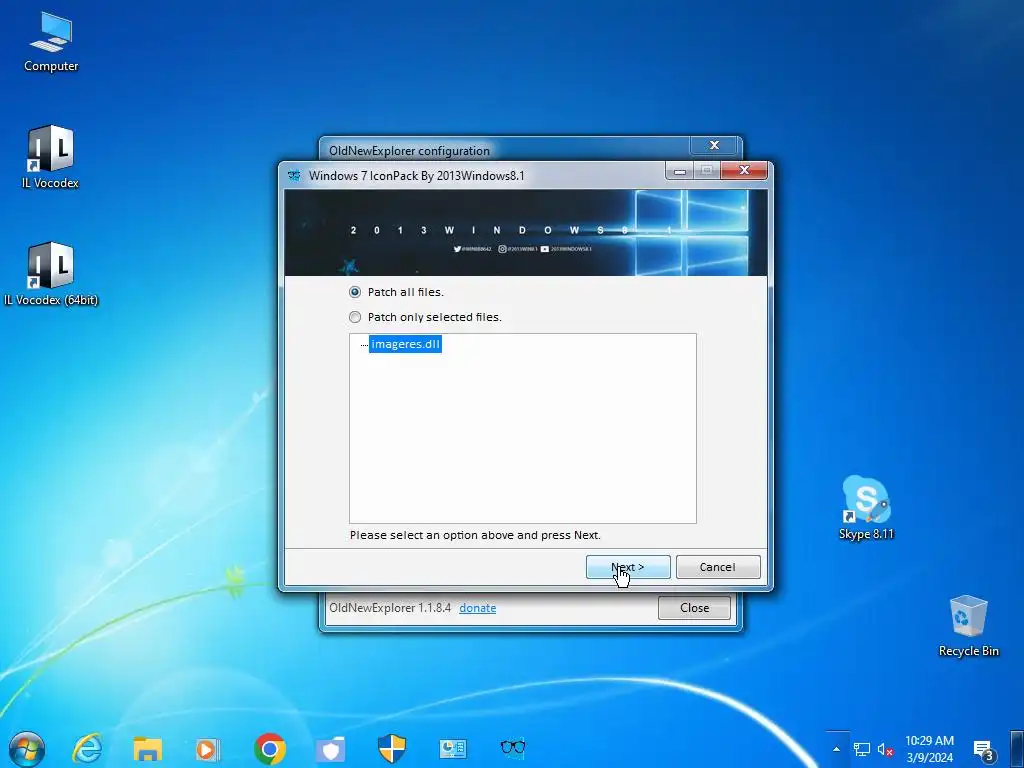Click the muted volume tray icon
The height and width of the screenshot is (768, 1024).
pos(886,750)
